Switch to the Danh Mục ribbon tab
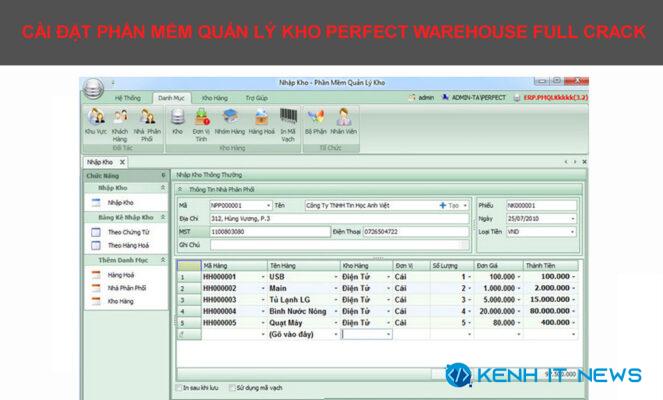The height and width of the screenshot is (400, 663). point(171,98)
